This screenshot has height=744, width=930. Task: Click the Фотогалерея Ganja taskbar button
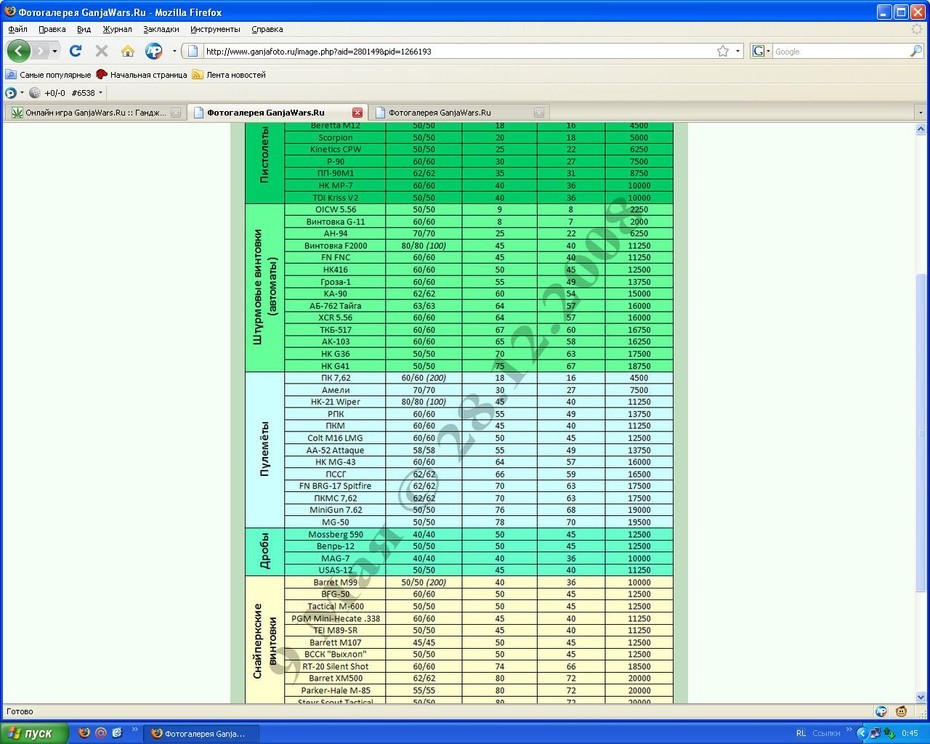(x=202, y=733)
